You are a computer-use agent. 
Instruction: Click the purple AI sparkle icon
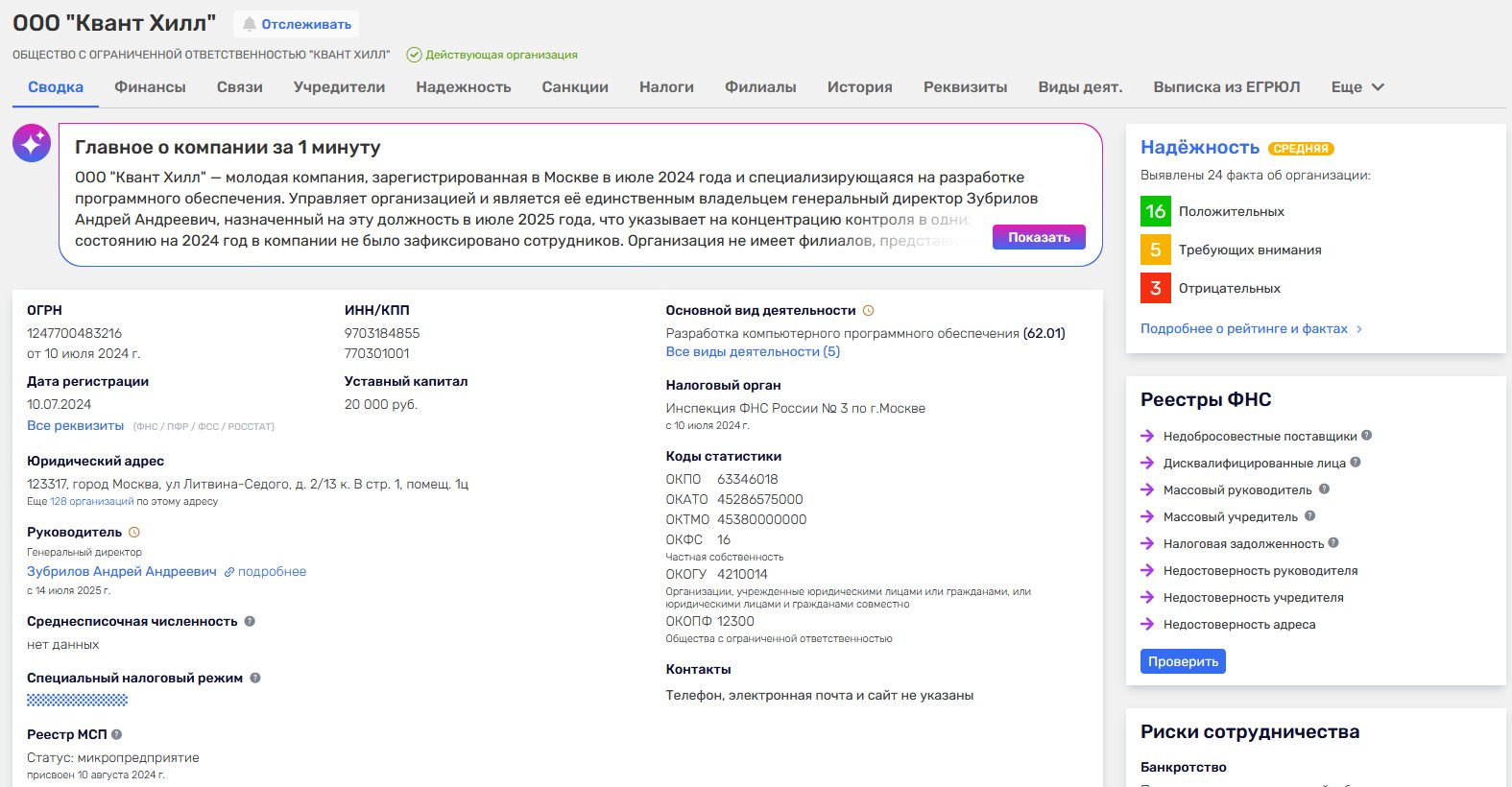(32, 143)
